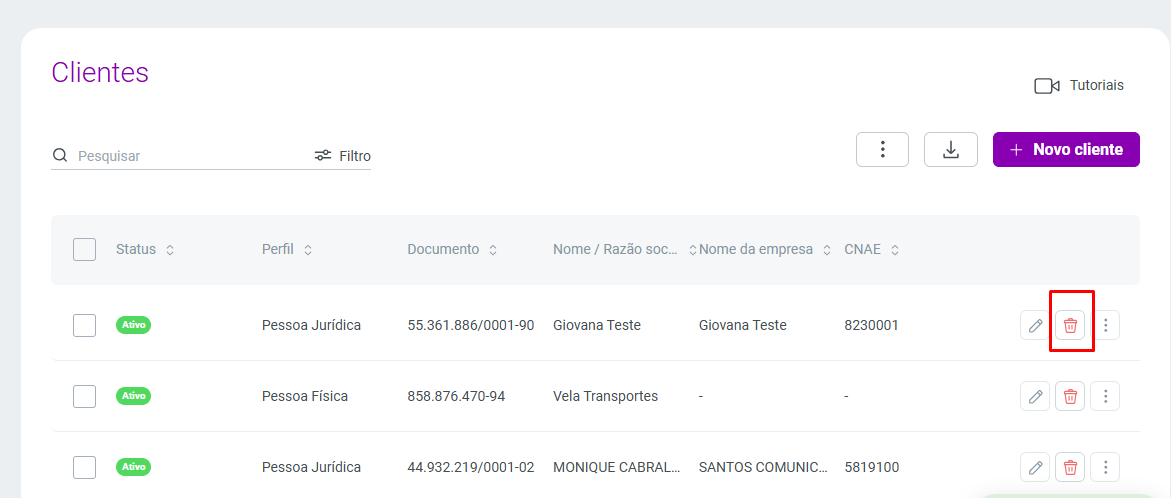Click the CNAE value 5819100

click(872, 467)
